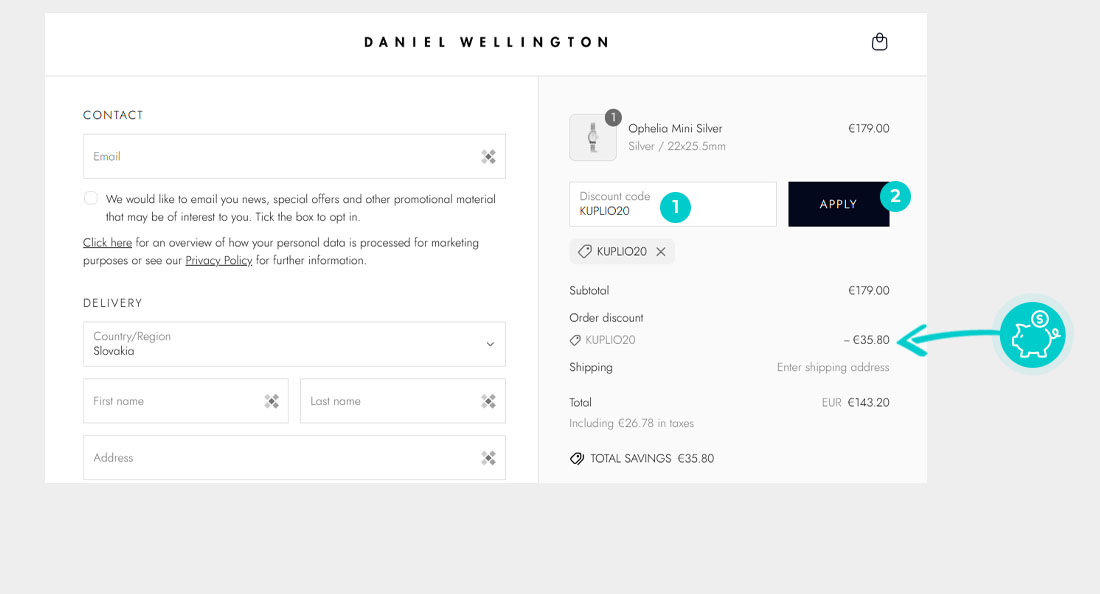Image resolution: width=1100 pixels, height=594 pixels.
Task: Tick the email newsletter opt-in checkbox
Action: click(x=90, y=198)
